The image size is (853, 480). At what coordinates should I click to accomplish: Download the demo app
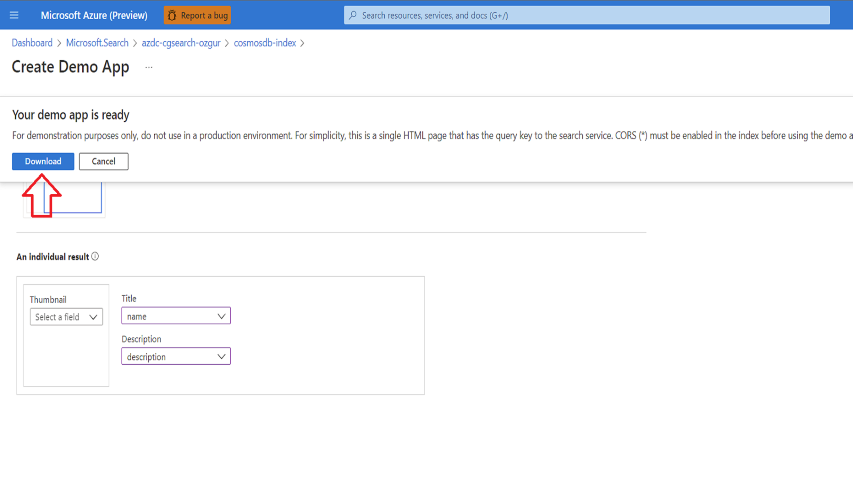pyautogui.click(x=43, y=161)
